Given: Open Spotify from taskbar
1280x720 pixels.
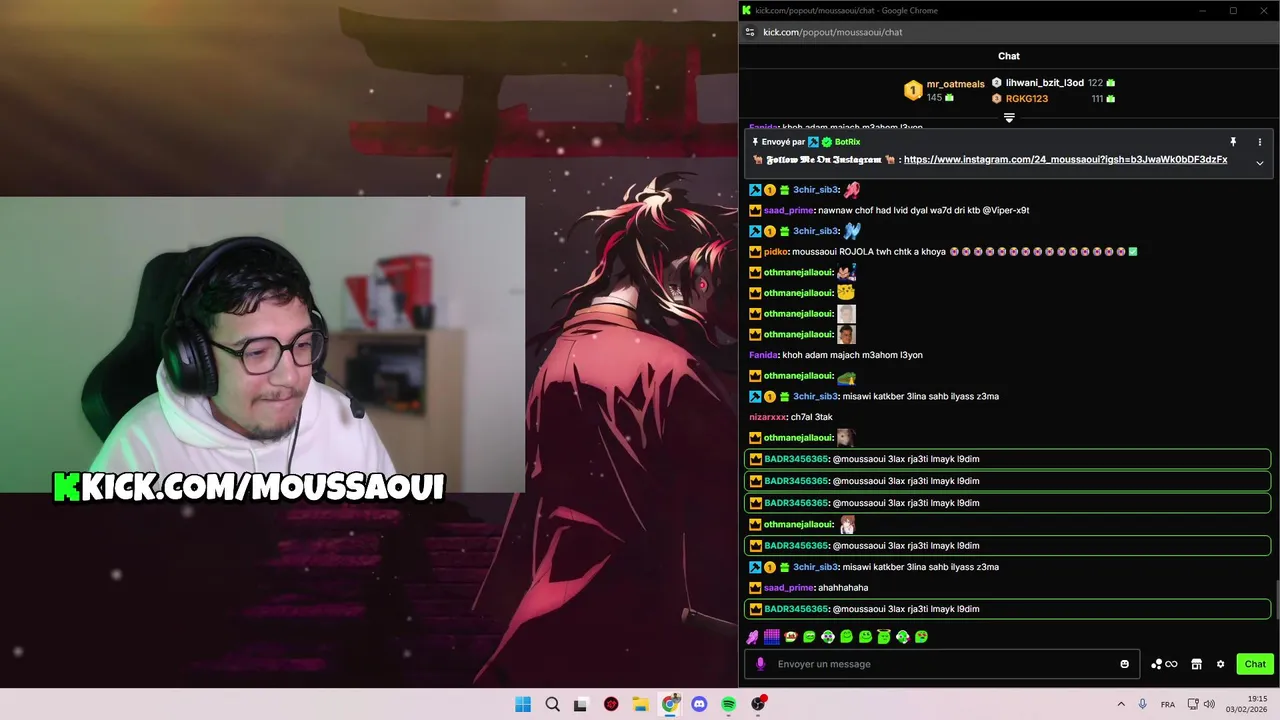Looking at the screenshot, I should pyautogui.click(x=729, y=704).
